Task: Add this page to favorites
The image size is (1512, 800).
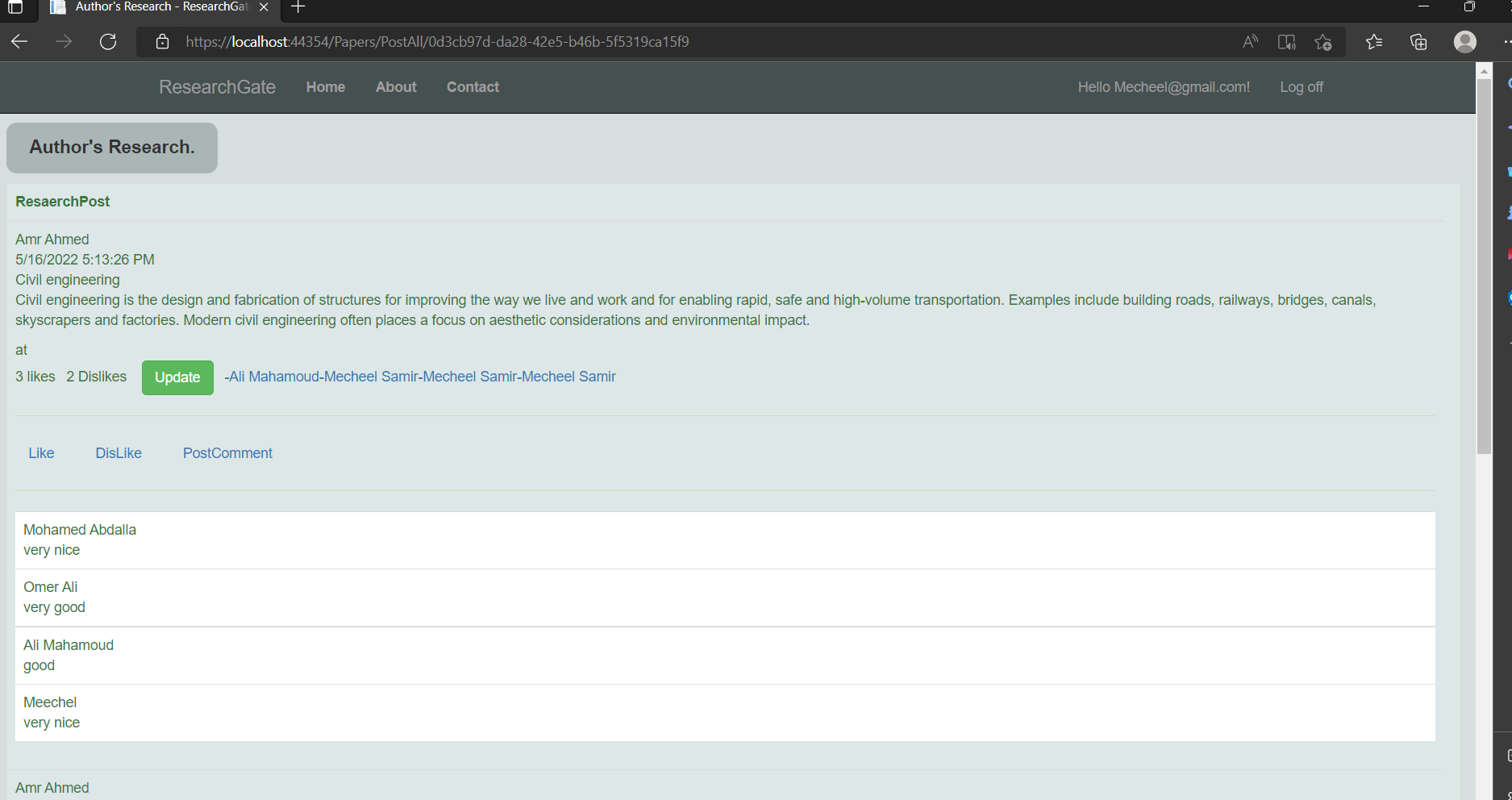Action: [1322, 41]
